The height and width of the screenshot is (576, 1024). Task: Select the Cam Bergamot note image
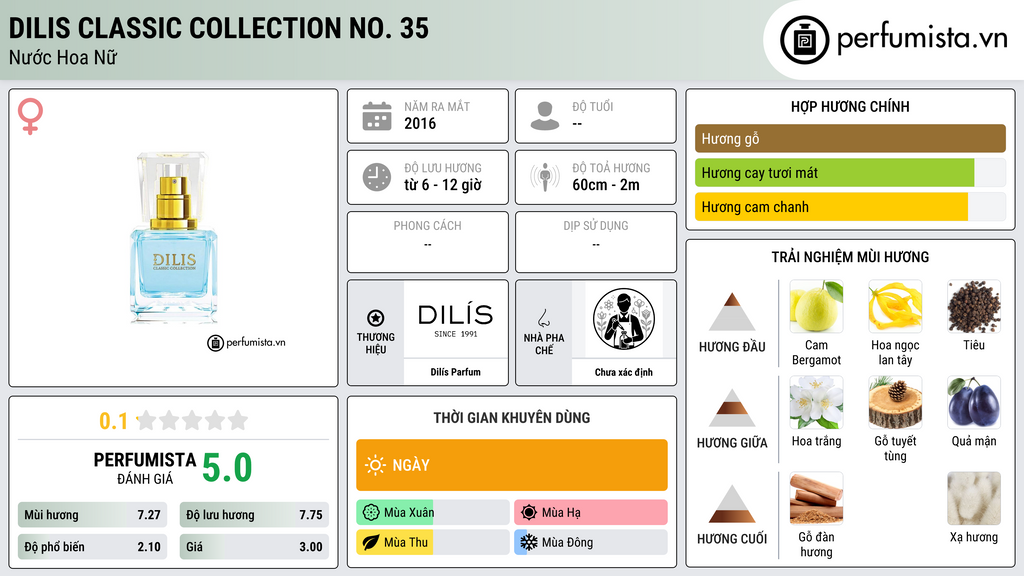click(x=816, y=306)
